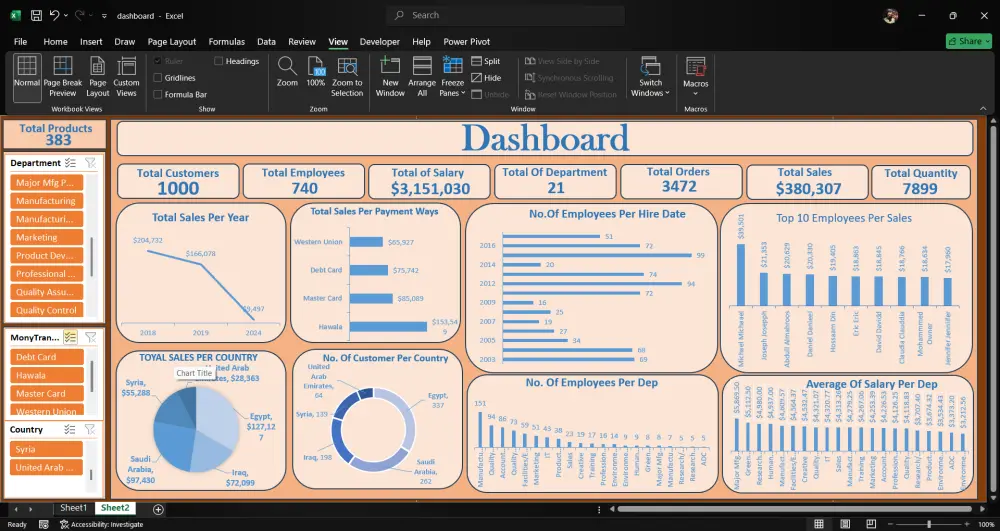Clear filter on MonyTran slicer
The image size is (1000, 531).
click(x=91, y=337)
